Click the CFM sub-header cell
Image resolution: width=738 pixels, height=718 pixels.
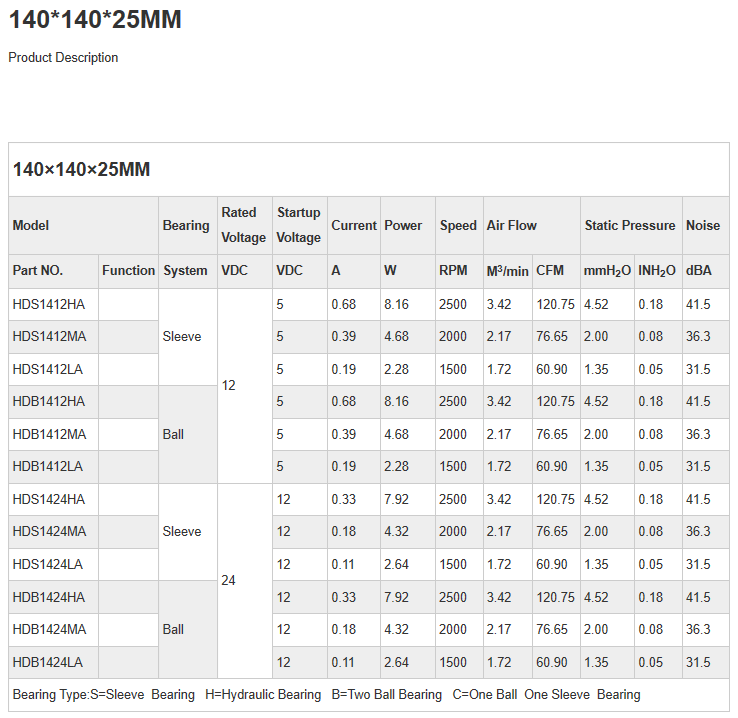(550, 271)
